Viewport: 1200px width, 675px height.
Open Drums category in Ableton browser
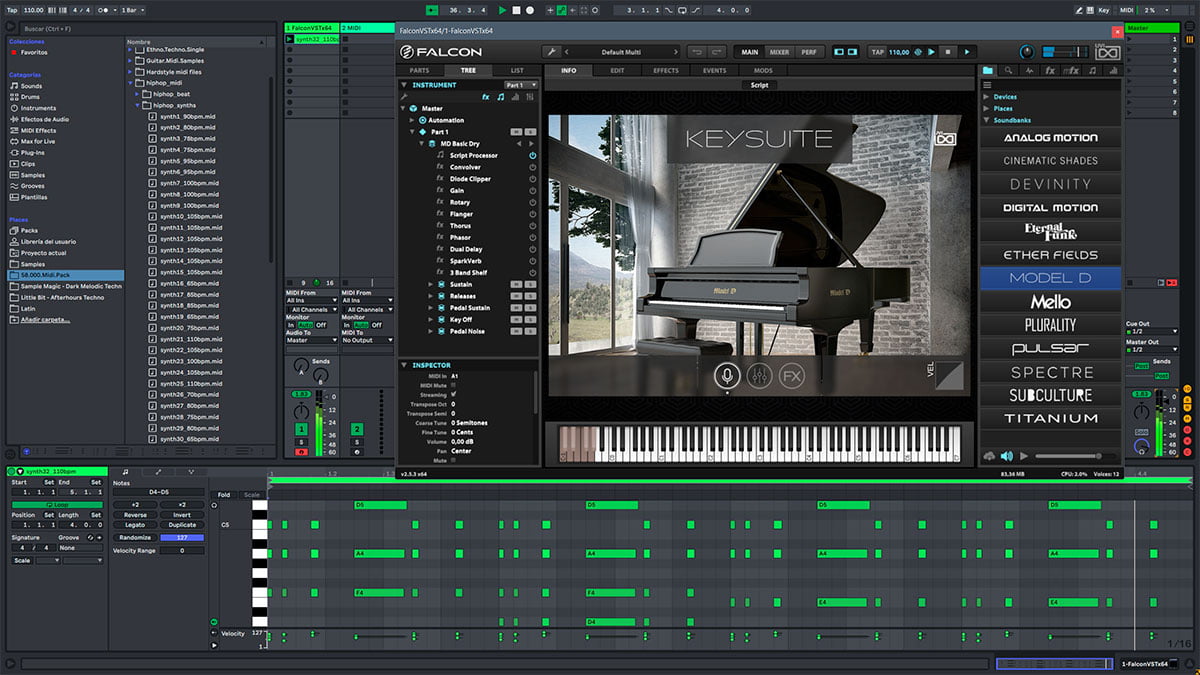(32, 97)
